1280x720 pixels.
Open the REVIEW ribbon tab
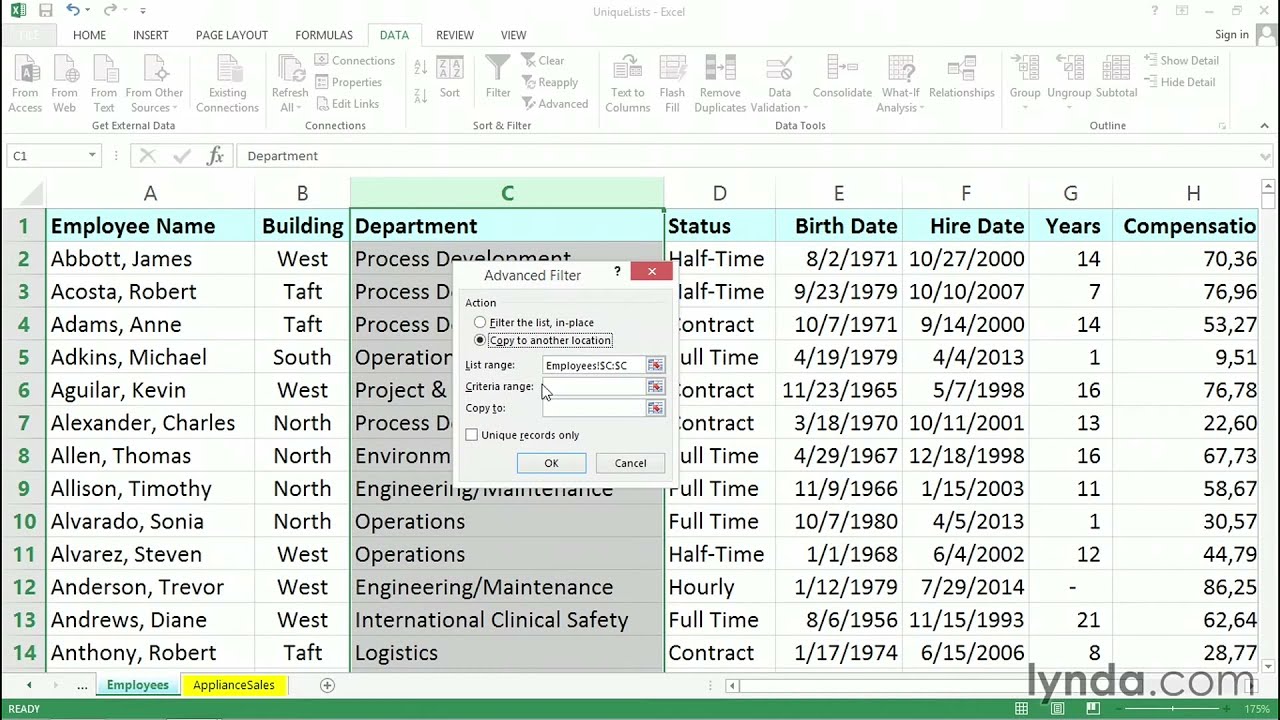point(455,35)
